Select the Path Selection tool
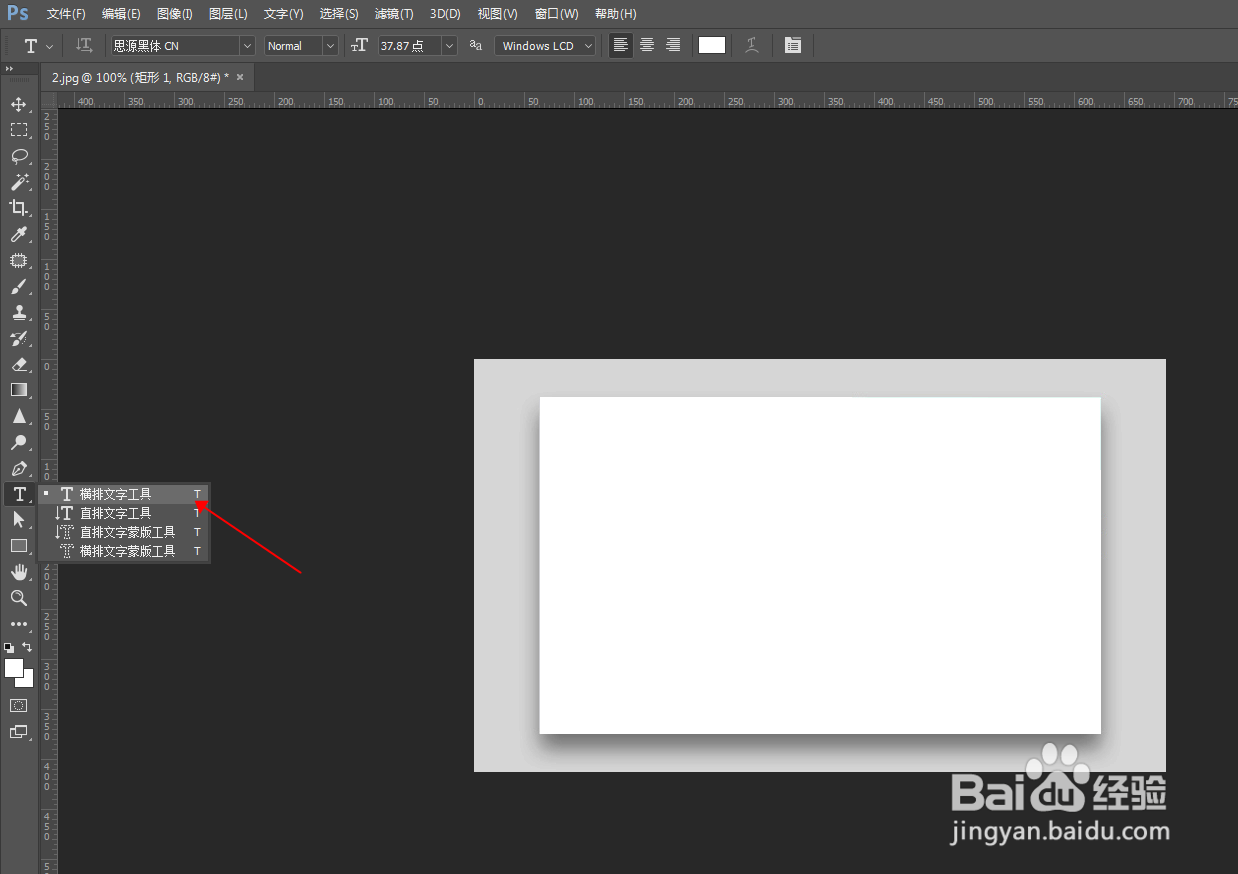This screenshot has height=874, width=1238. (19, 520)
